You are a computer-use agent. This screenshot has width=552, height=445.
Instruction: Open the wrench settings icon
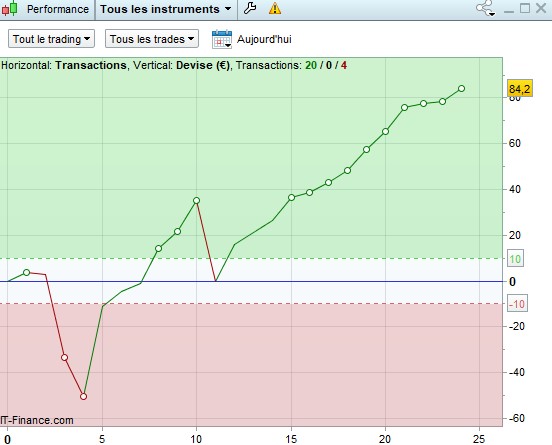250,8
